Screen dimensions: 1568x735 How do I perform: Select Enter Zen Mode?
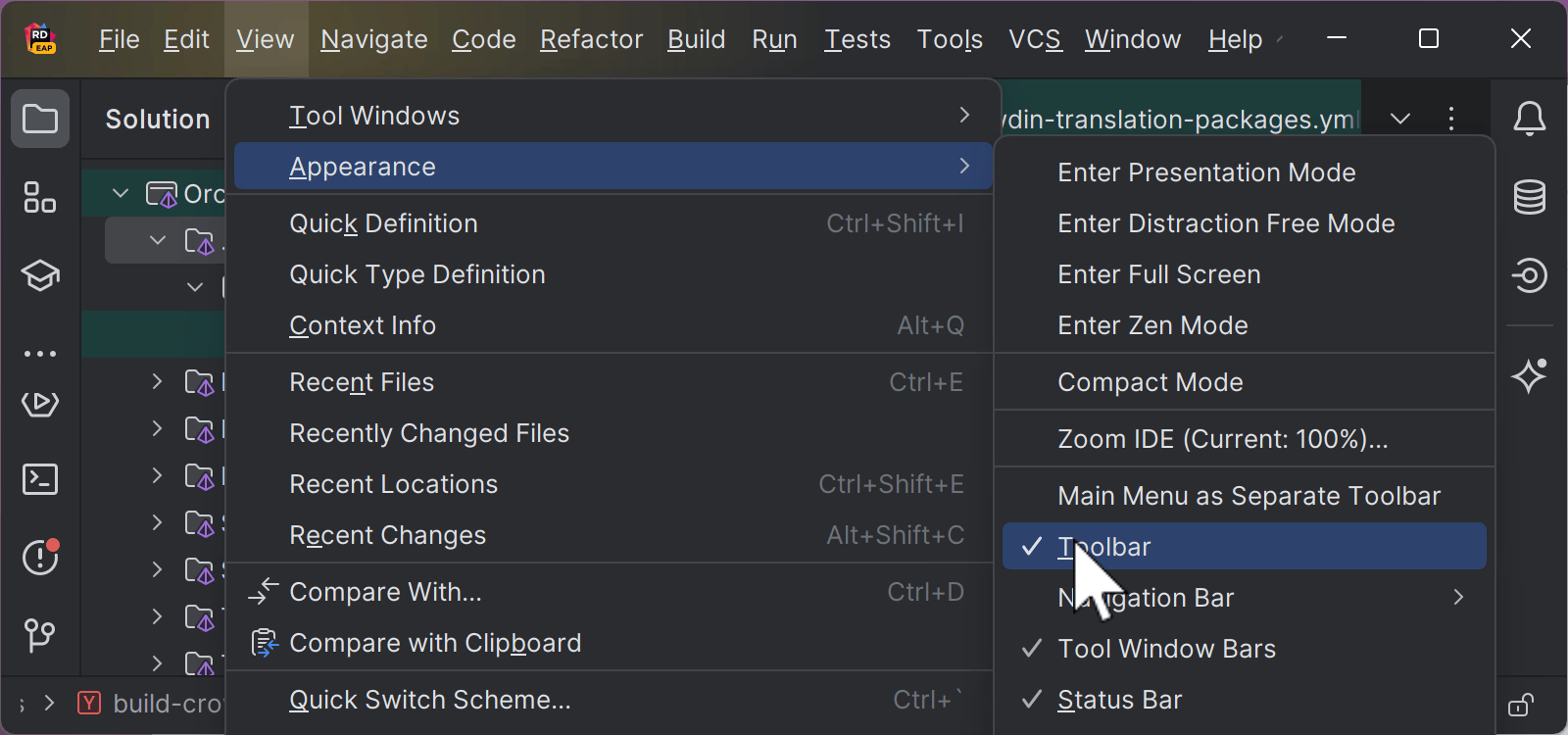tap(1152, 325)
